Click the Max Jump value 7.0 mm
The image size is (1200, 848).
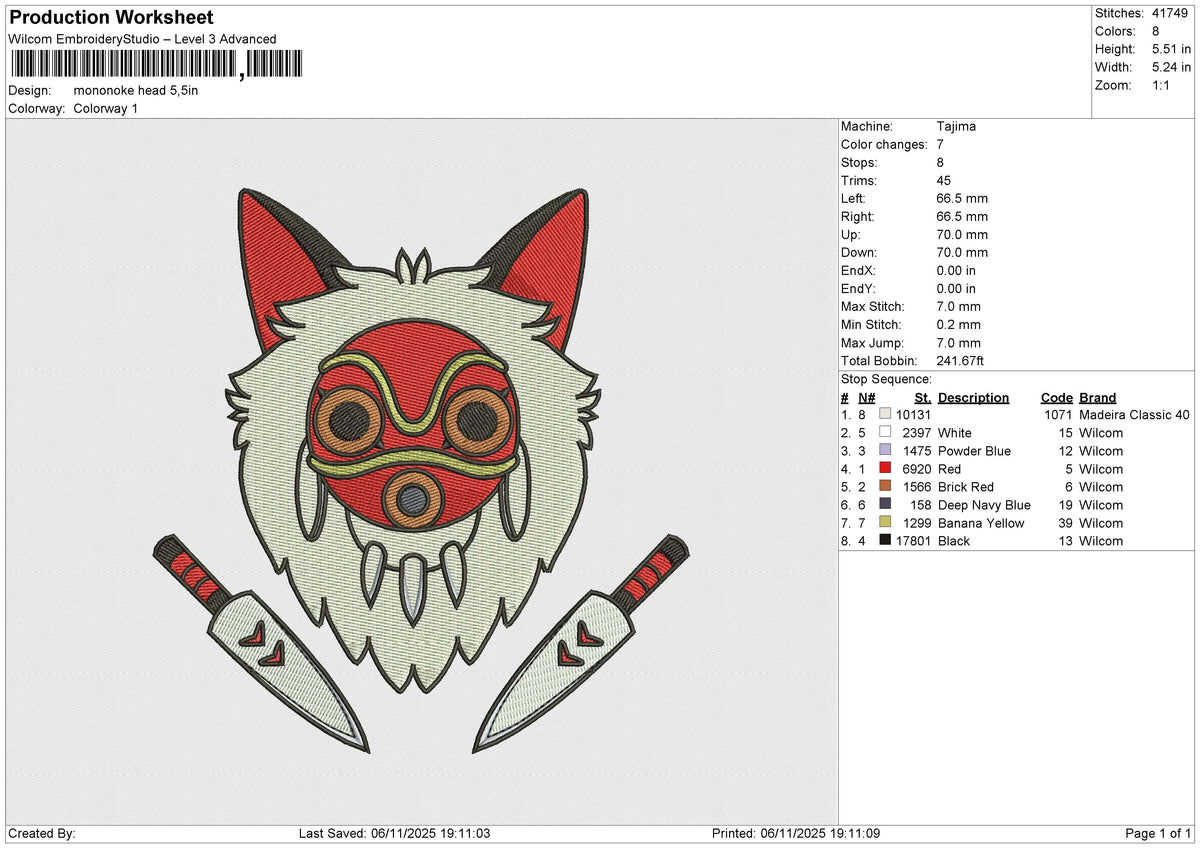pyautogui.click(x=959, y=343)
